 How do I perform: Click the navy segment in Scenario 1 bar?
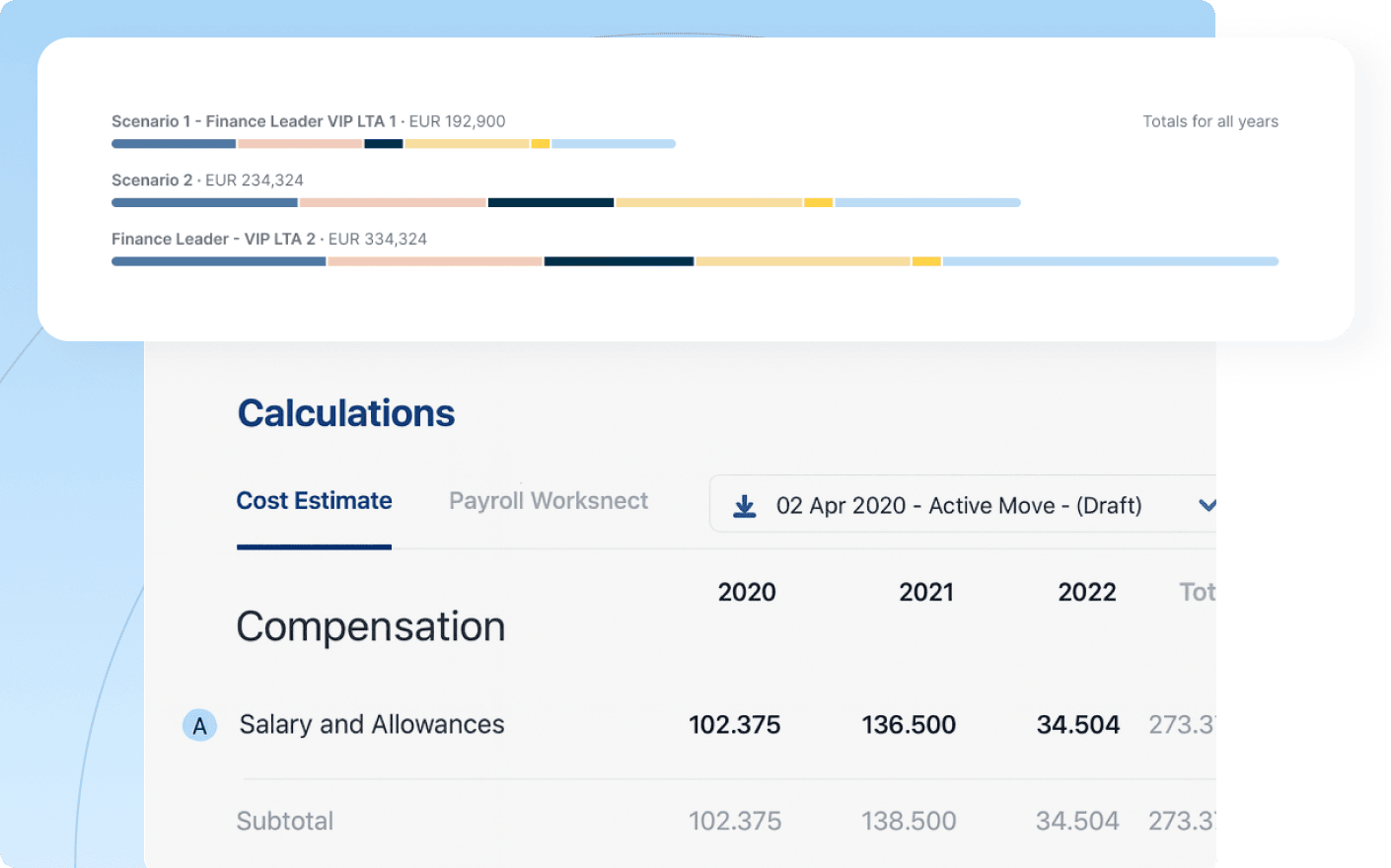pos(383,144)
